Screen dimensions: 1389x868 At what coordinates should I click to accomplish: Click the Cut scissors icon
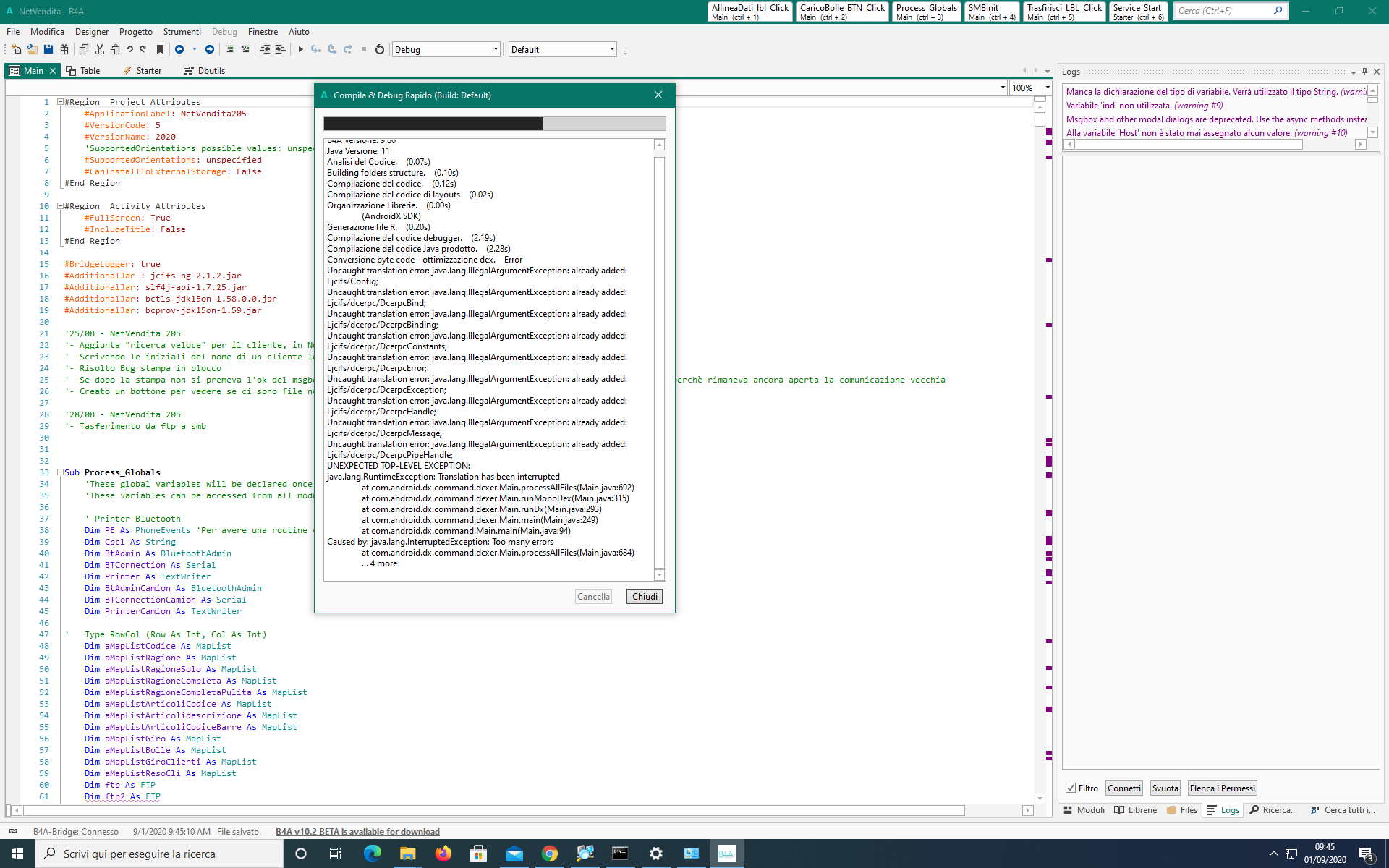click(x=100, y=49)
